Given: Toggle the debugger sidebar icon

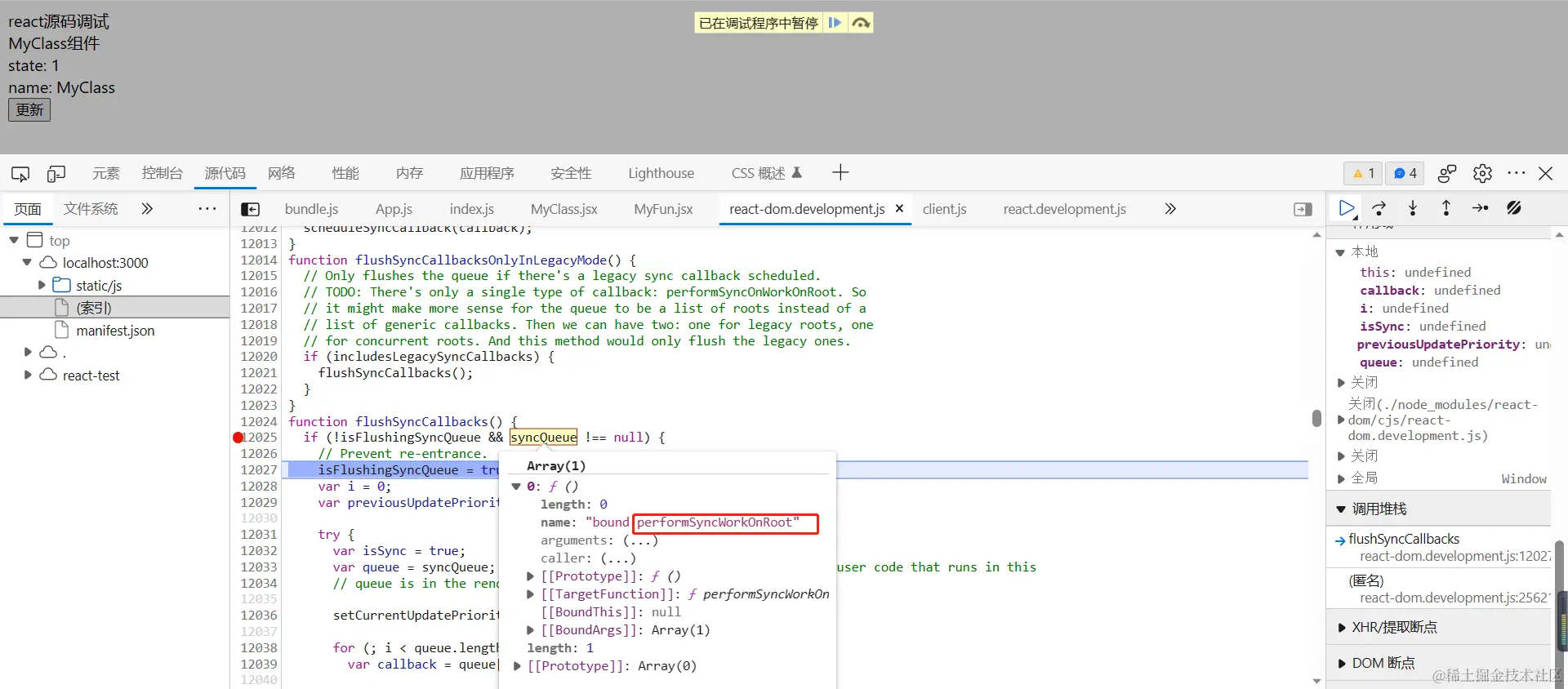Looking at the screenshot, I should click(x=1303, y=209).
